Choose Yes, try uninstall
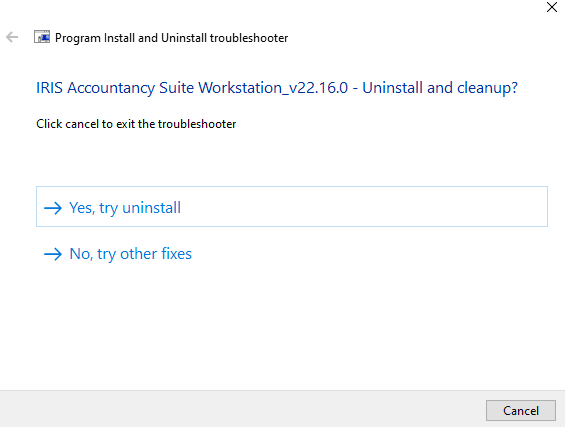The image size is (565, 427). [292, 206]
